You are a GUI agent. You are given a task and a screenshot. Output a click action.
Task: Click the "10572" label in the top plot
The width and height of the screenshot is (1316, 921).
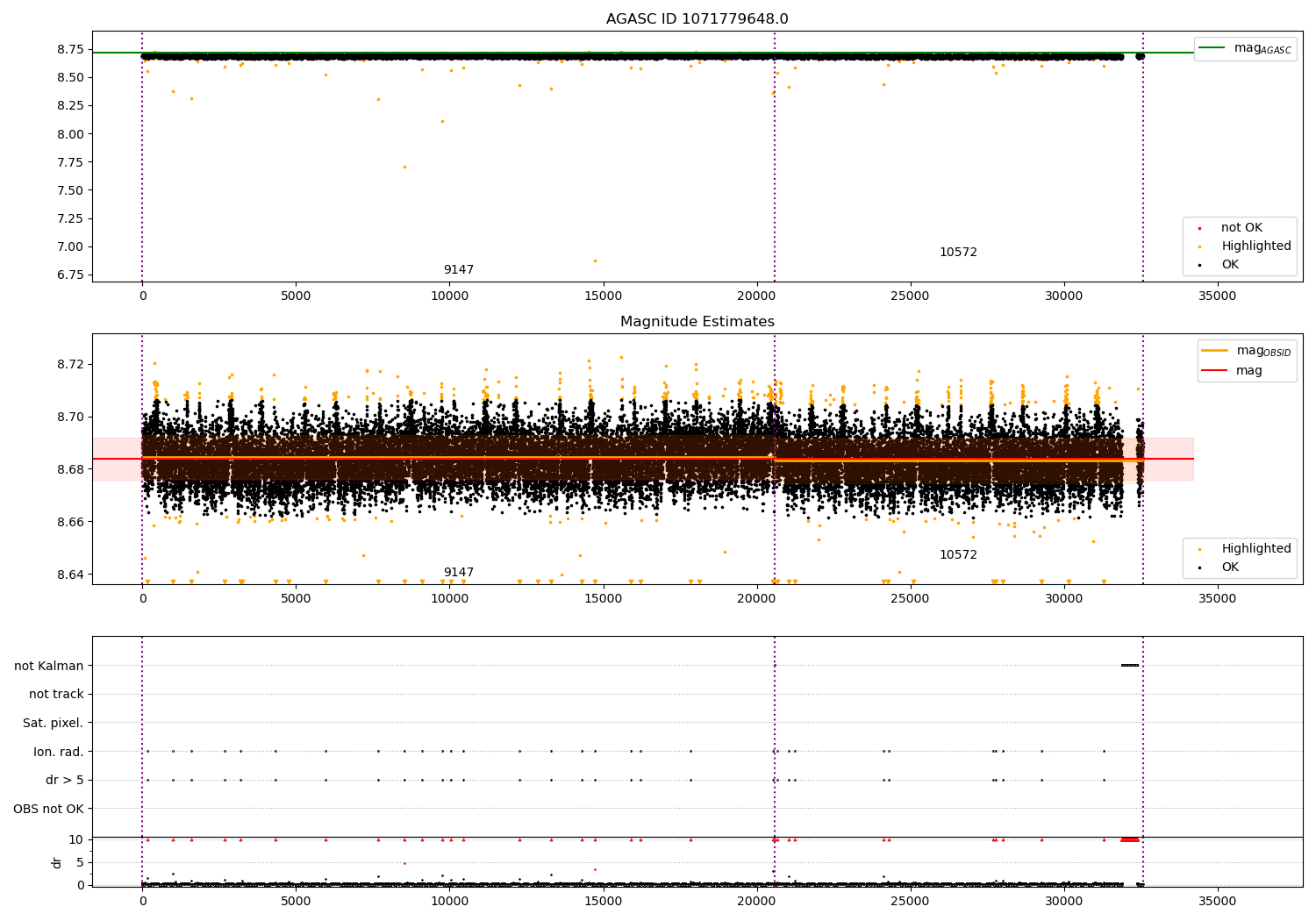pos(958,252)
